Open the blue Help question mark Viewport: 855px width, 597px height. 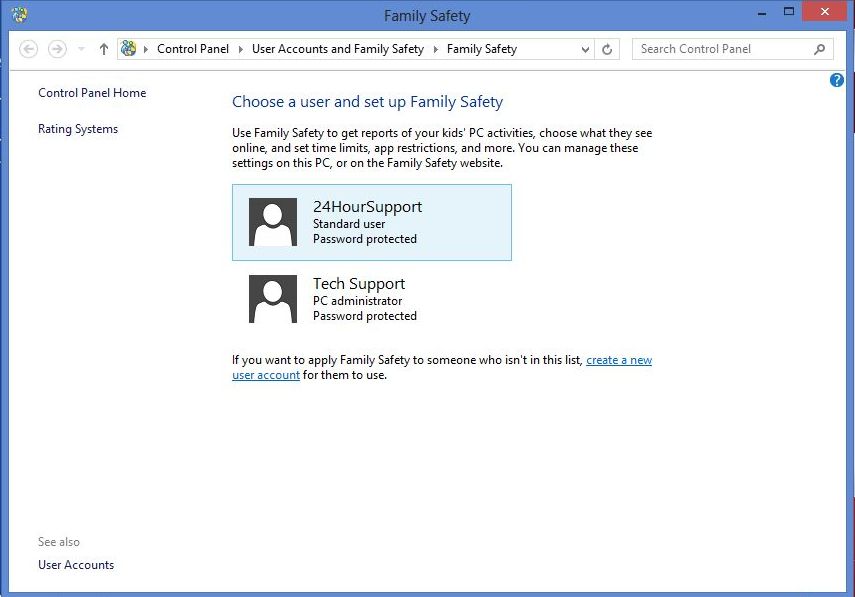pyautogui.click(x=836, y=80)
